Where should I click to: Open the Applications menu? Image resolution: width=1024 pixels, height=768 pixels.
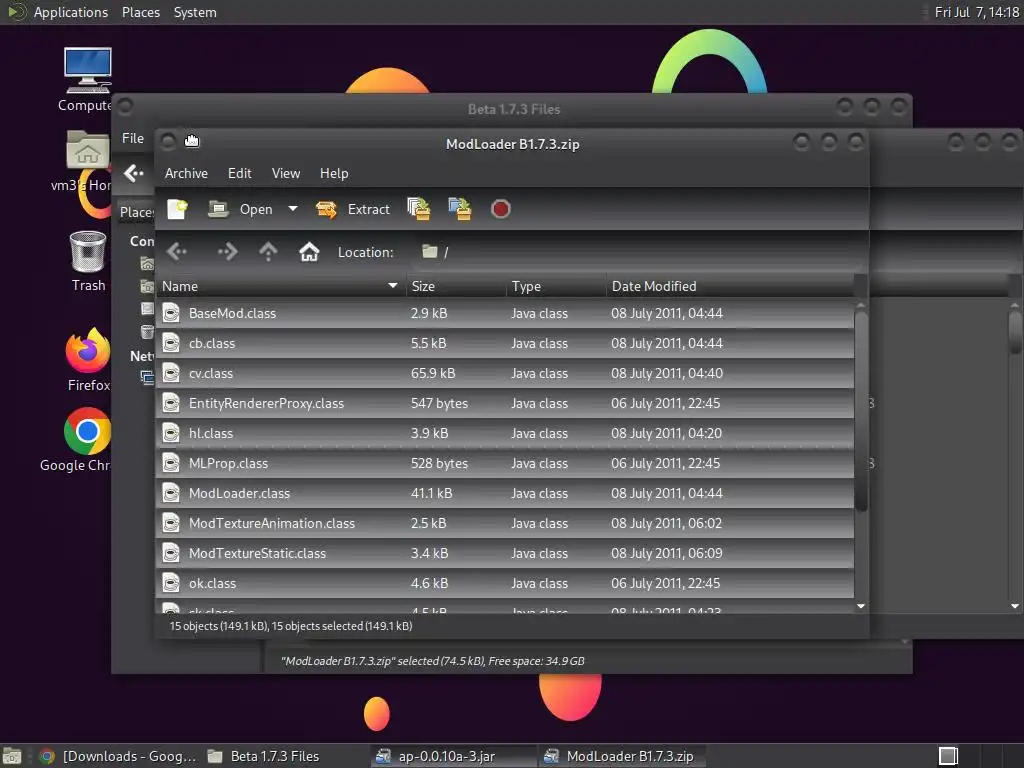(71, 12)
